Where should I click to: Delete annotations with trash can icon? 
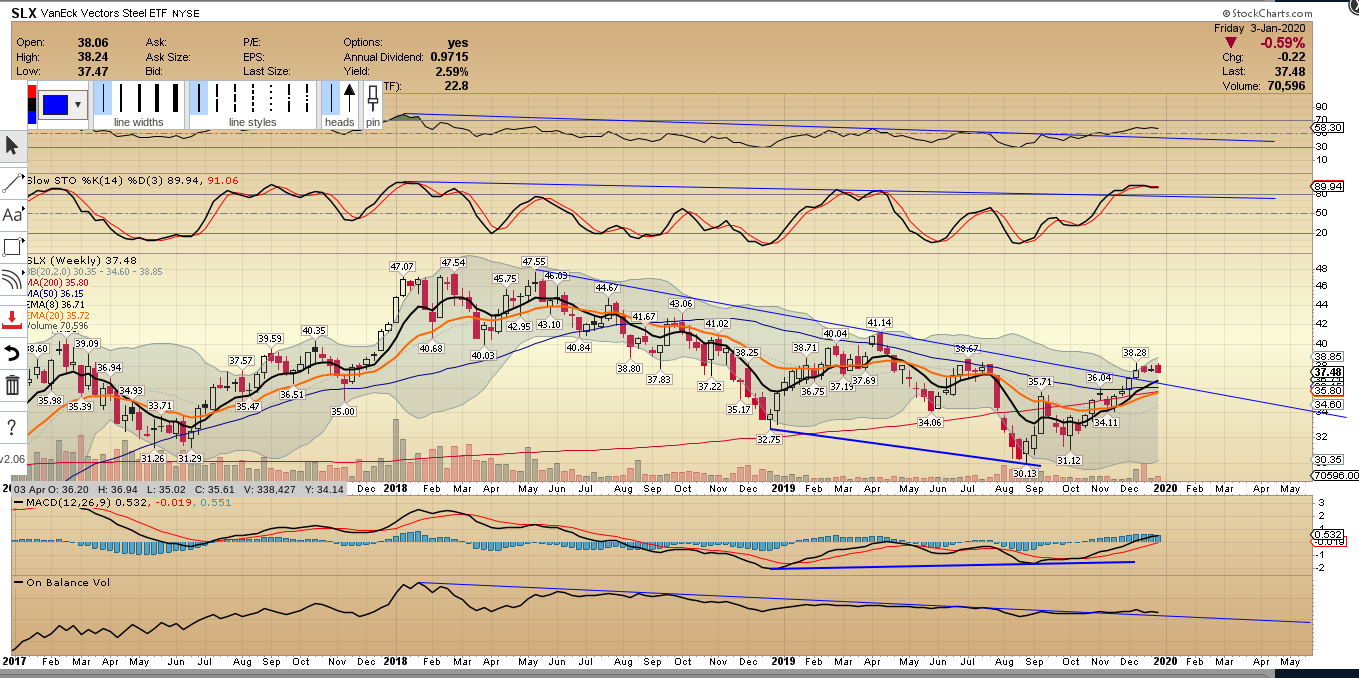tap(12, 385)
